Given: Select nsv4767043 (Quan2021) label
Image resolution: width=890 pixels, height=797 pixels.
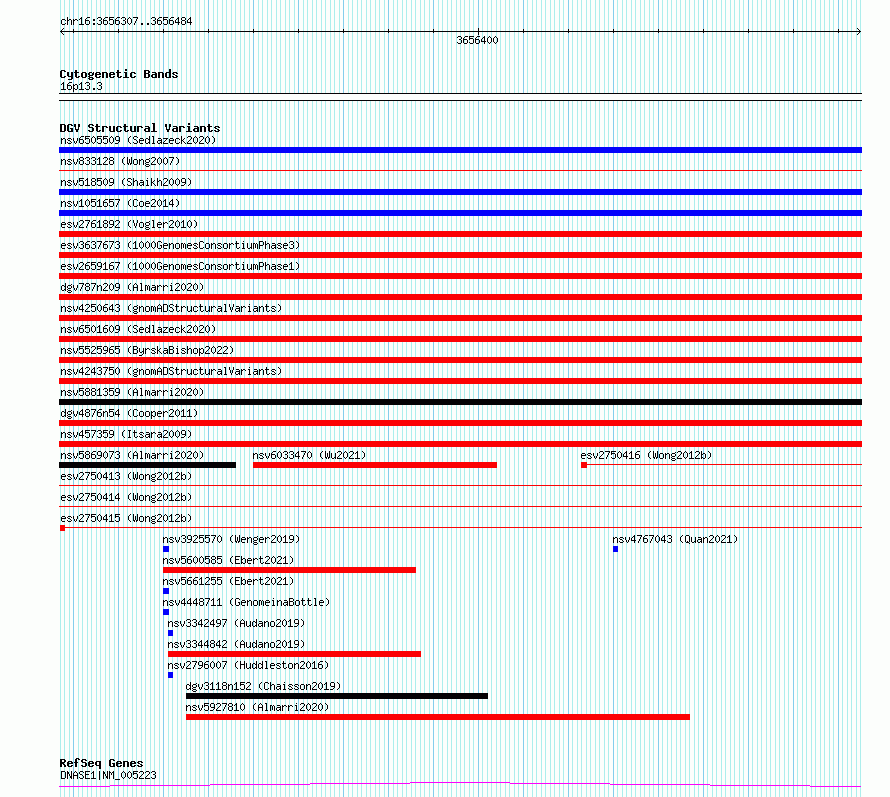Looking at the screenshot, I should (x=675, y=539).
